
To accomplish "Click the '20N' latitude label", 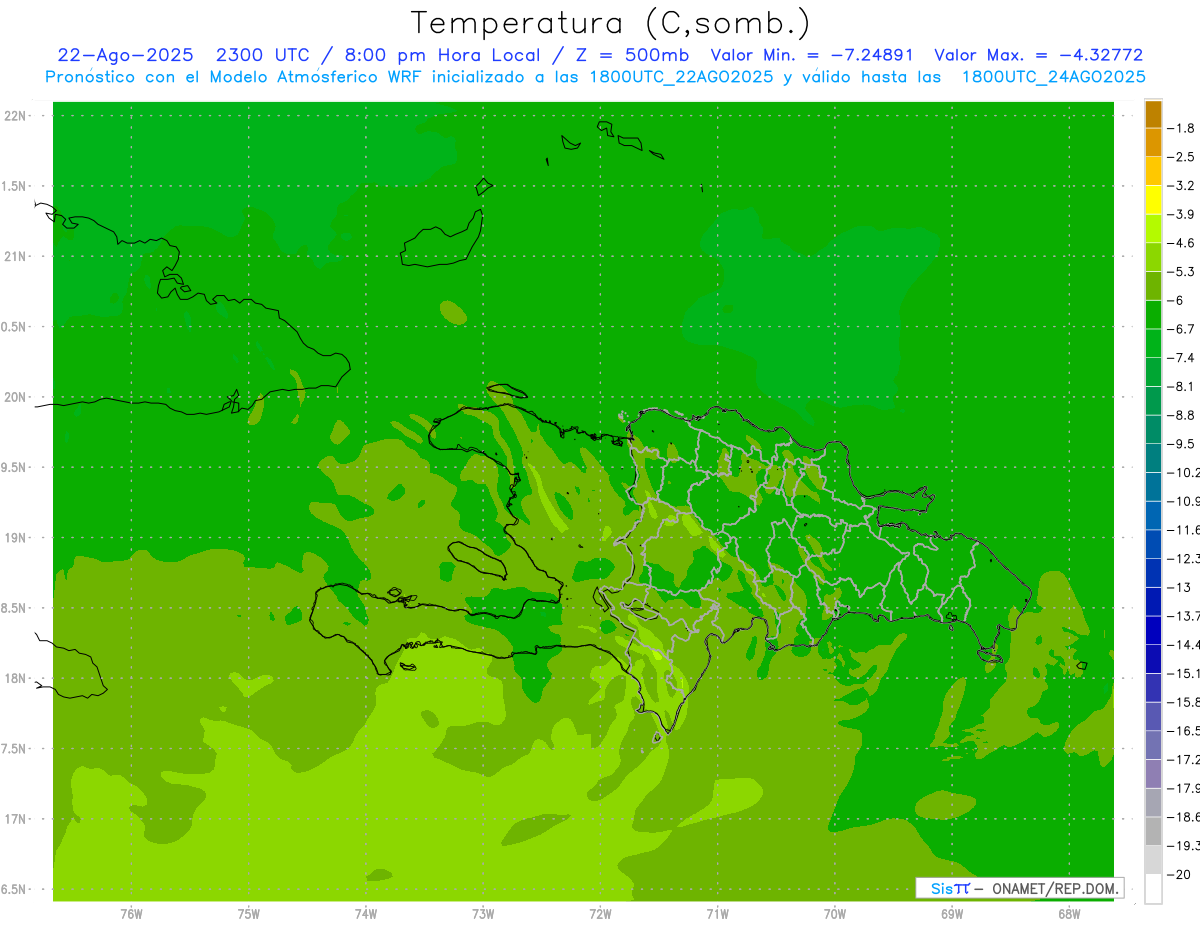I will pos(16,397).
